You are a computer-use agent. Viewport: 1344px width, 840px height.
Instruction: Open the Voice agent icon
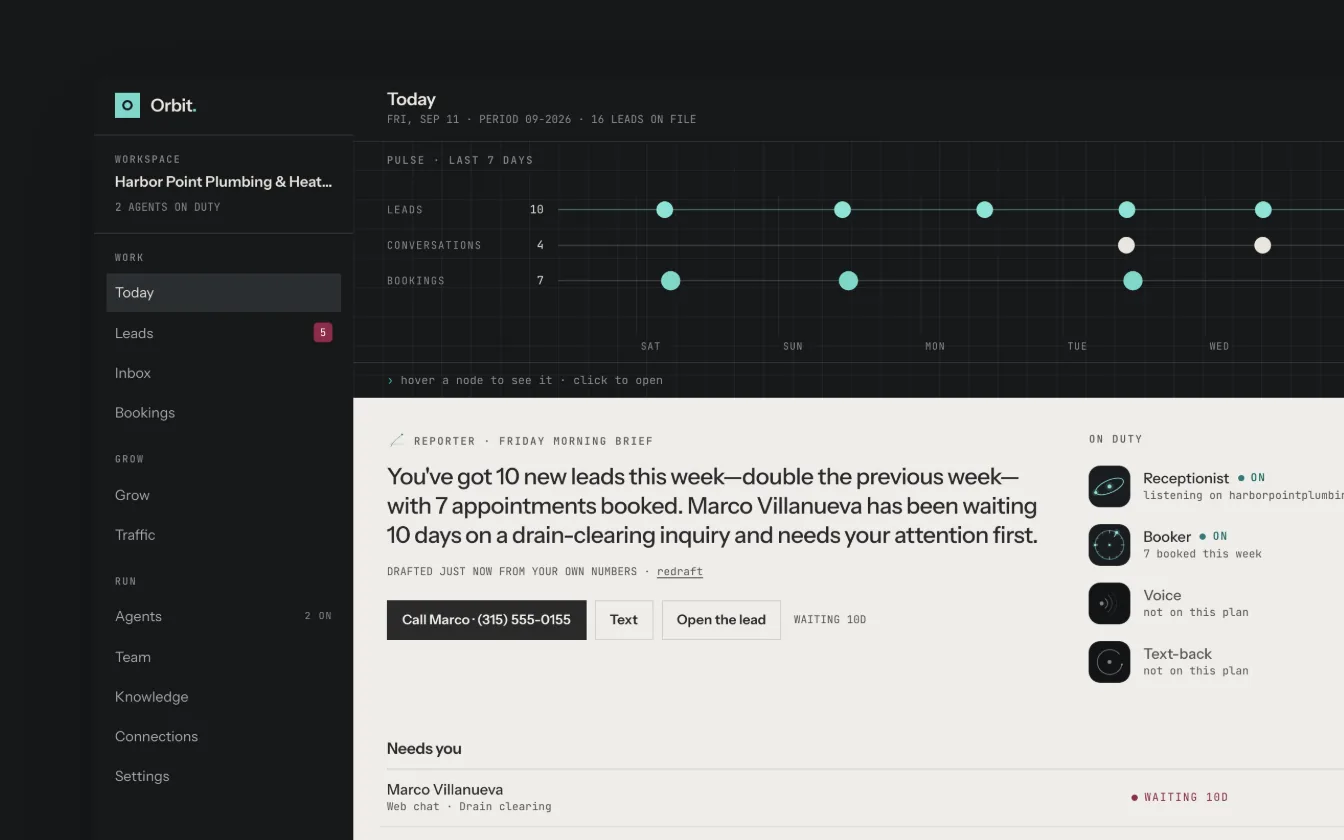(x=1109, y=603)
